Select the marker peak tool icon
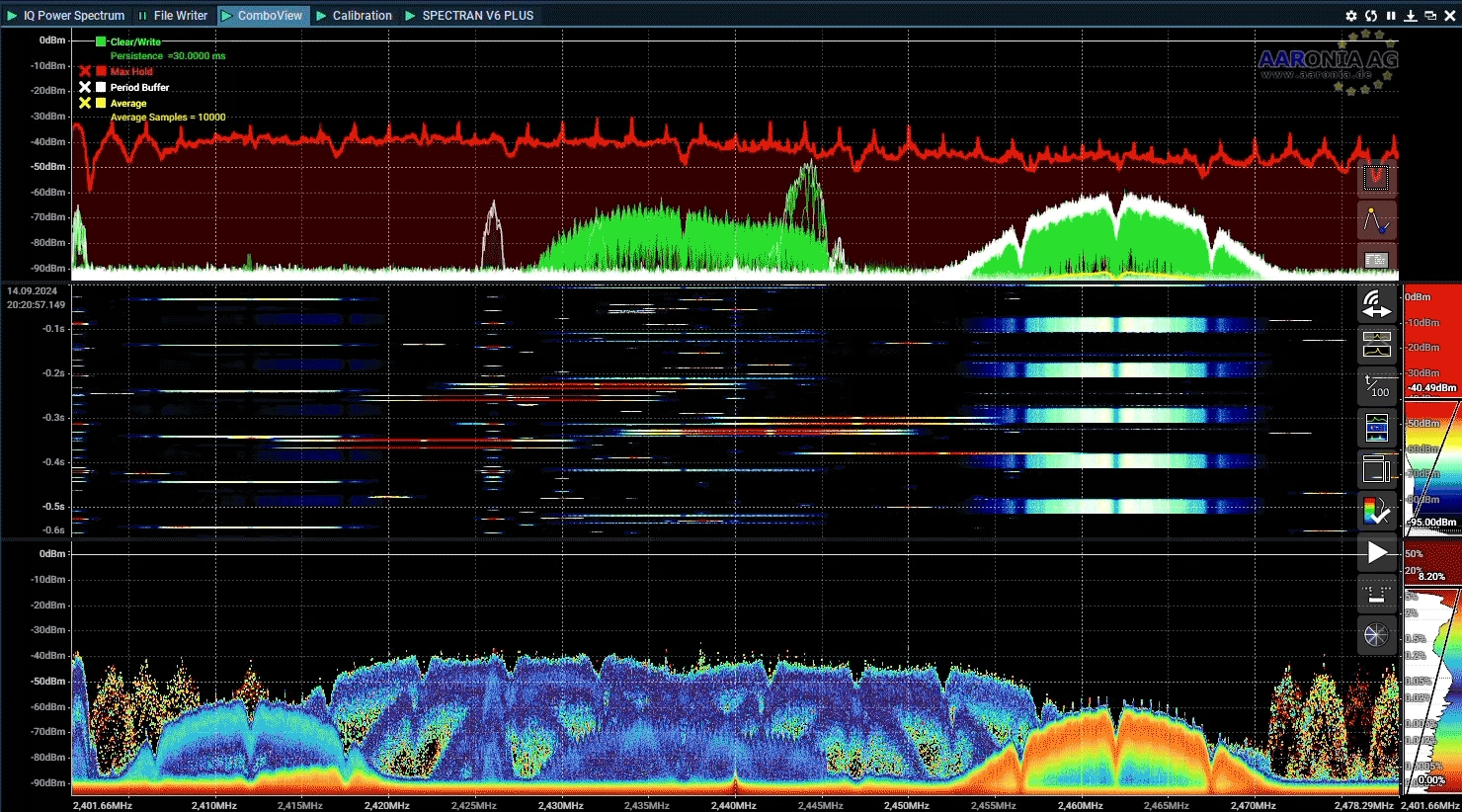Screen dimensions: 1462x812 (x=1376, y=220)
